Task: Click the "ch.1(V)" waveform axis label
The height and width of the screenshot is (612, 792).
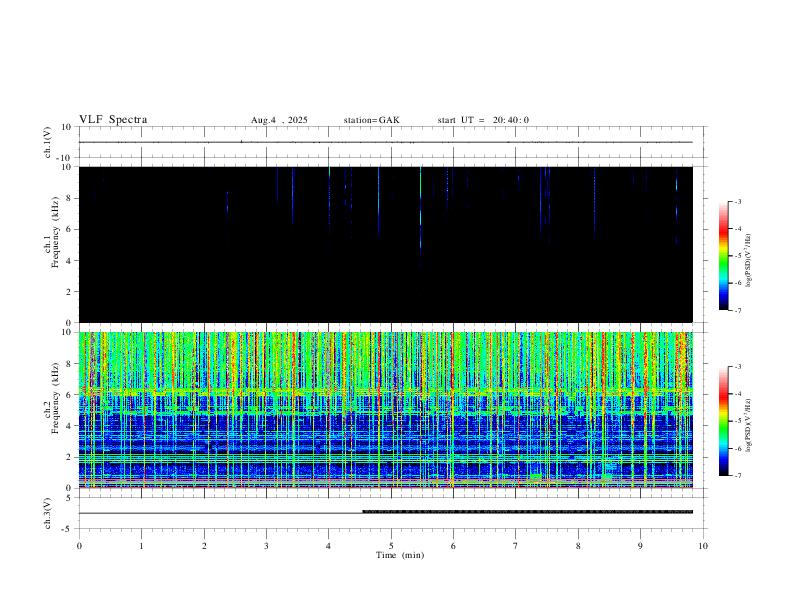Action: 48,142
